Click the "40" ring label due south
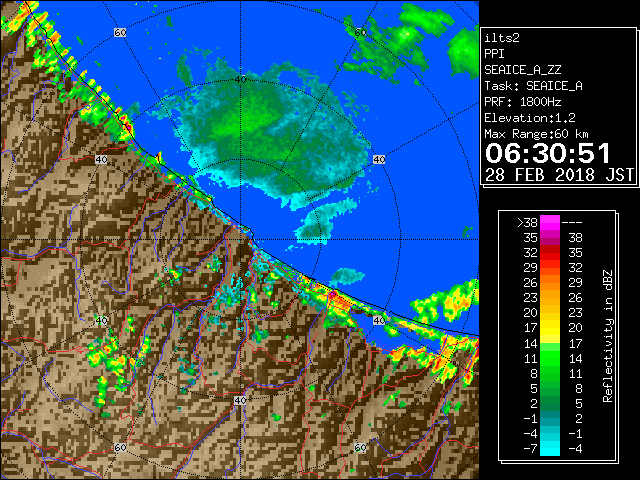The width and height of the screenshot is (640, 480). pos(240,400)
